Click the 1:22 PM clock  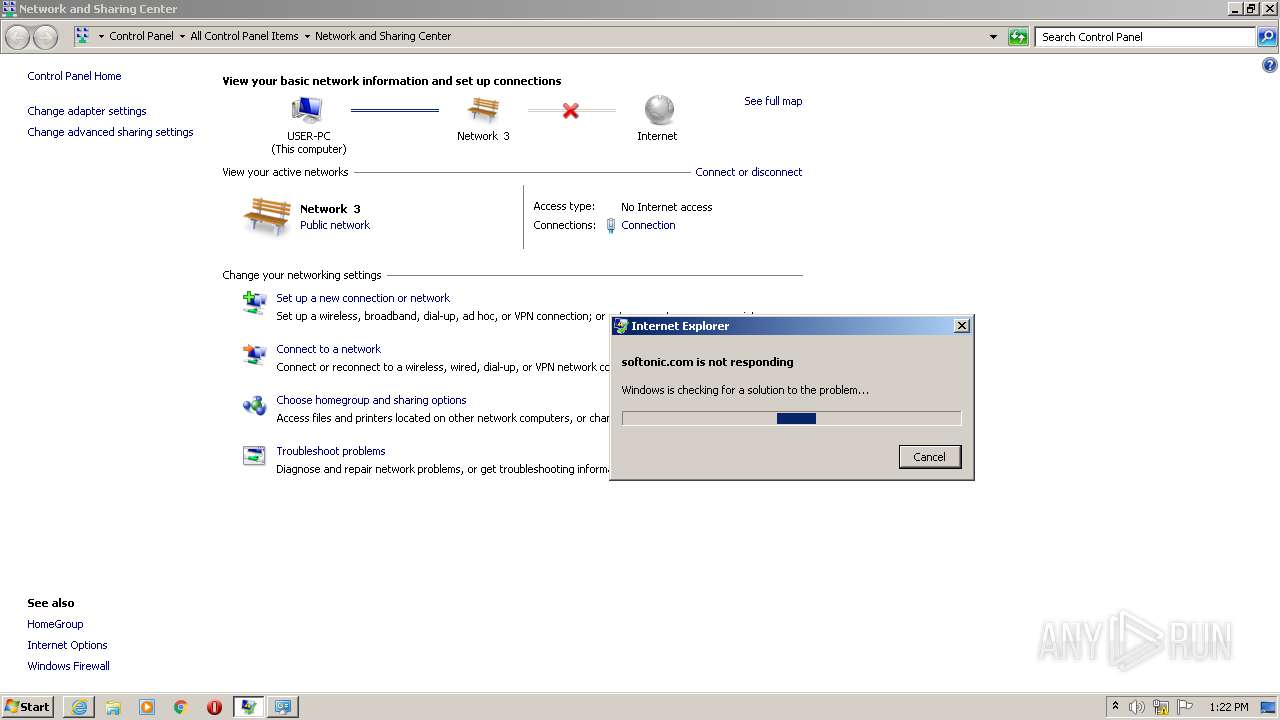(x=1228, y=707)
